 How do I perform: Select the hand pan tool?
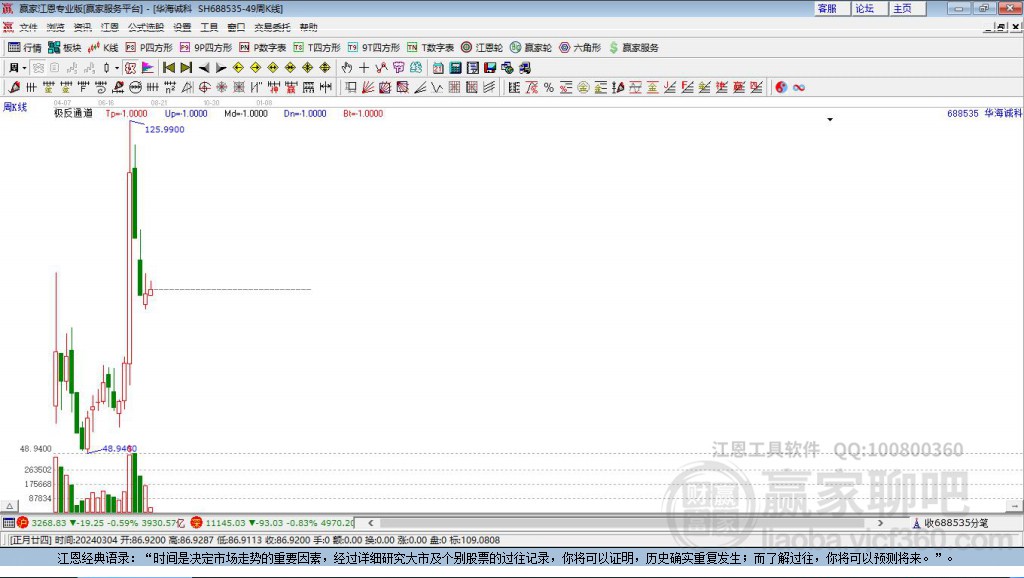pyautogui.click(x=347, y=68)
